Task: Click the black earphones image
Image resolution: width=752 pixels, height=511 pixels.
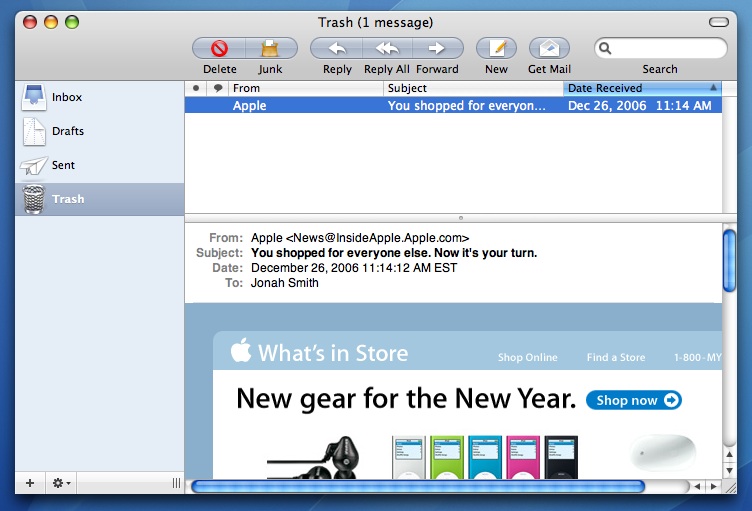Action: 313,458
